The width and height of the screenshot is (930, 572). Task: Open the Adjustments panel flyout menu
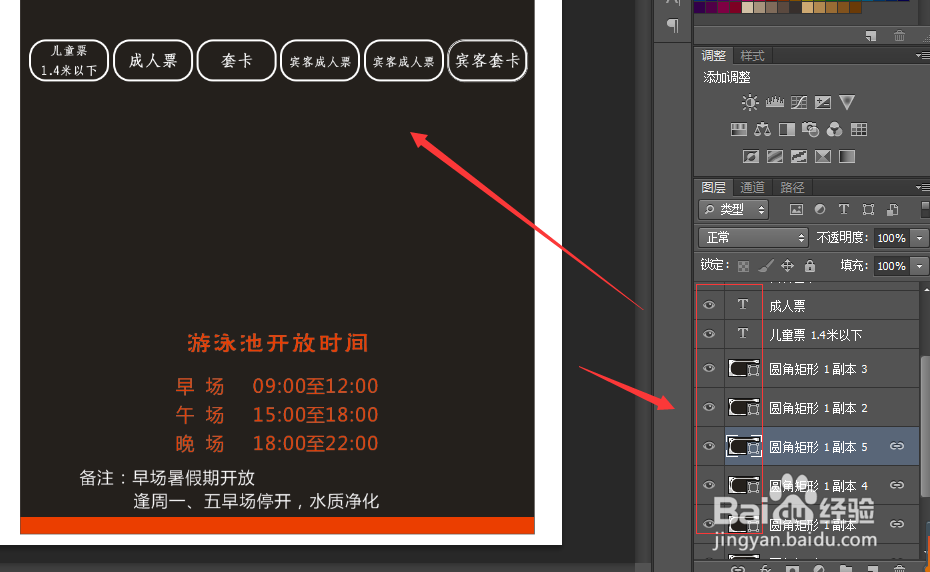click(922, 55)
